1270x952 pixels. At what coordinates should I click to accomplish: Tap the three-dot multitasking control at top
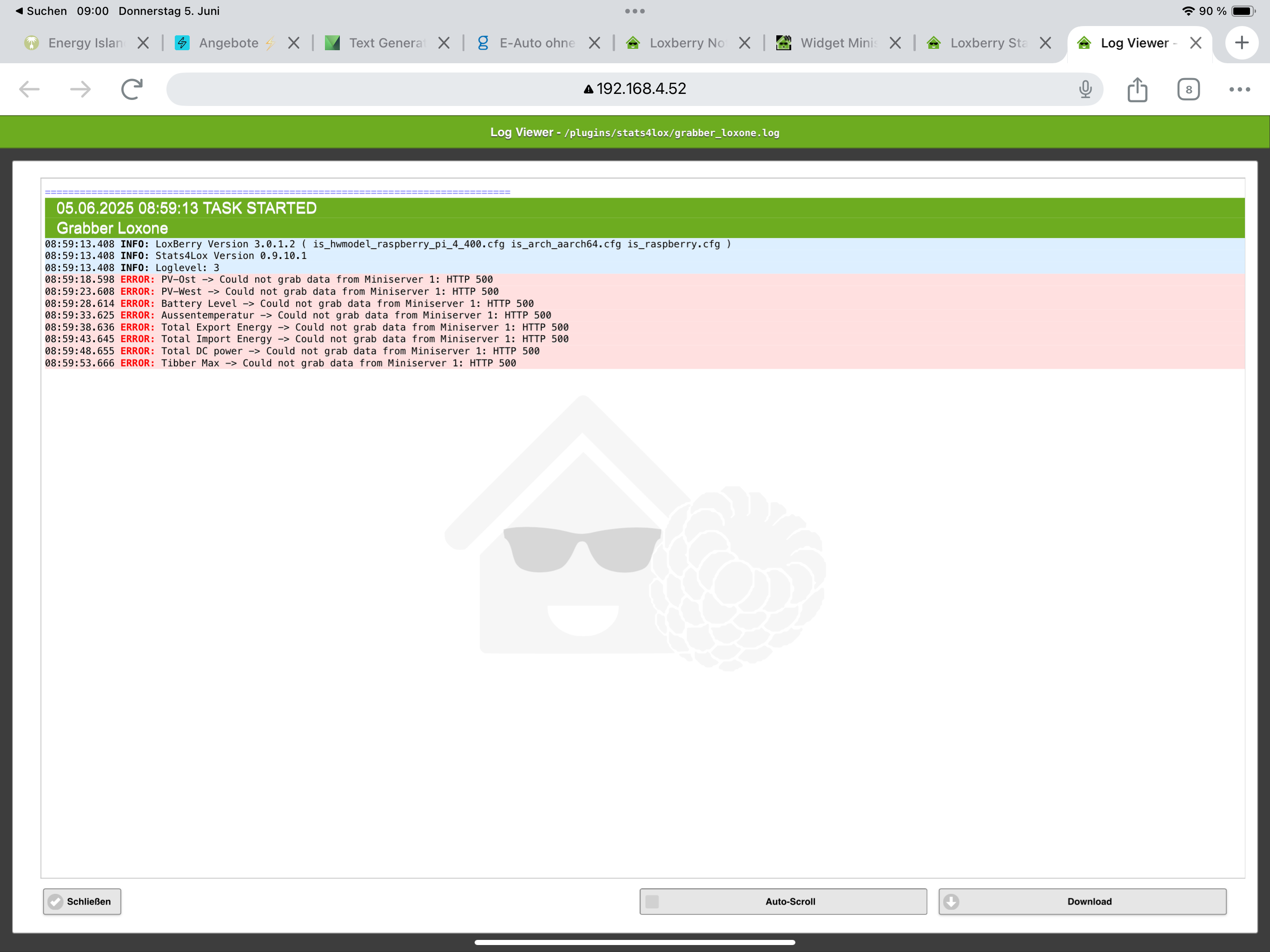coord(635,11)
